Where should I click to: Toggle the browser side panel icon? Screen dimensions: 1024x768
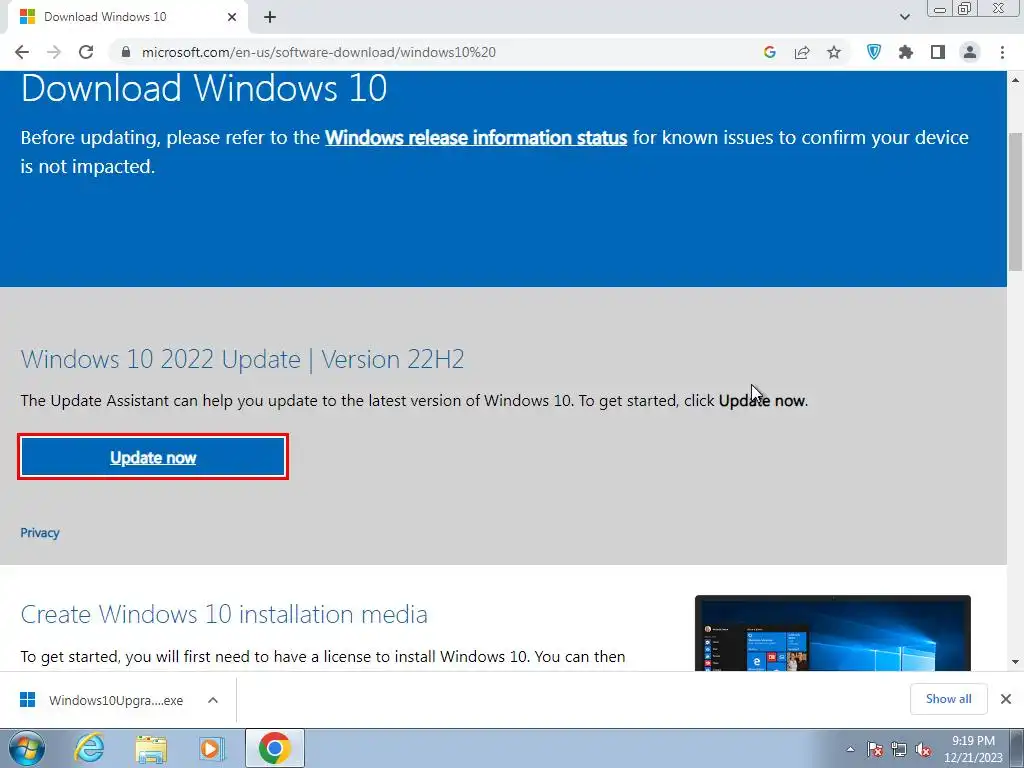click(x=938, y=52)
